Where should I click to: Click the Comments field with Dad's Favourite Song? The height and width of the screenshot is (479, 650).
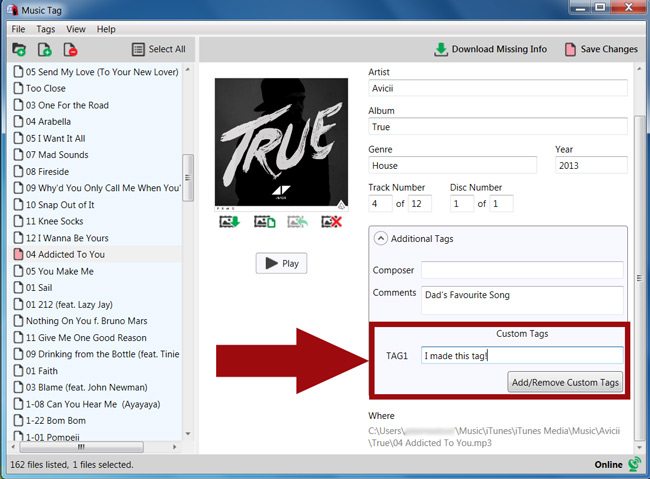pos(522,300)
